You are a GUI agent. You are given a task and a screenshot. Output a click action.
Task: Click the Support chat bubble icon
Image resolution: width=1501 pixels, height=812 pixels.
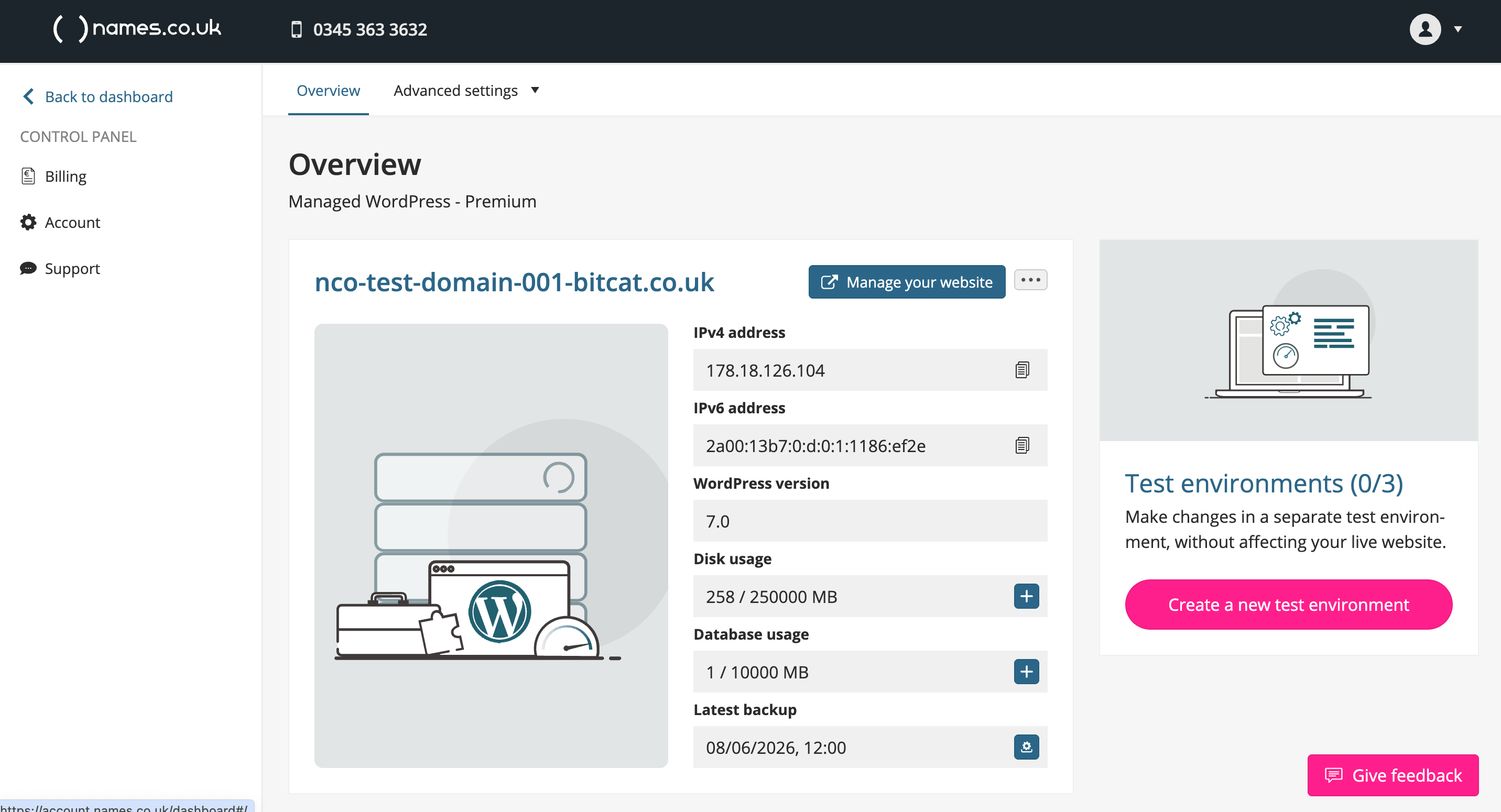point(28,268)
